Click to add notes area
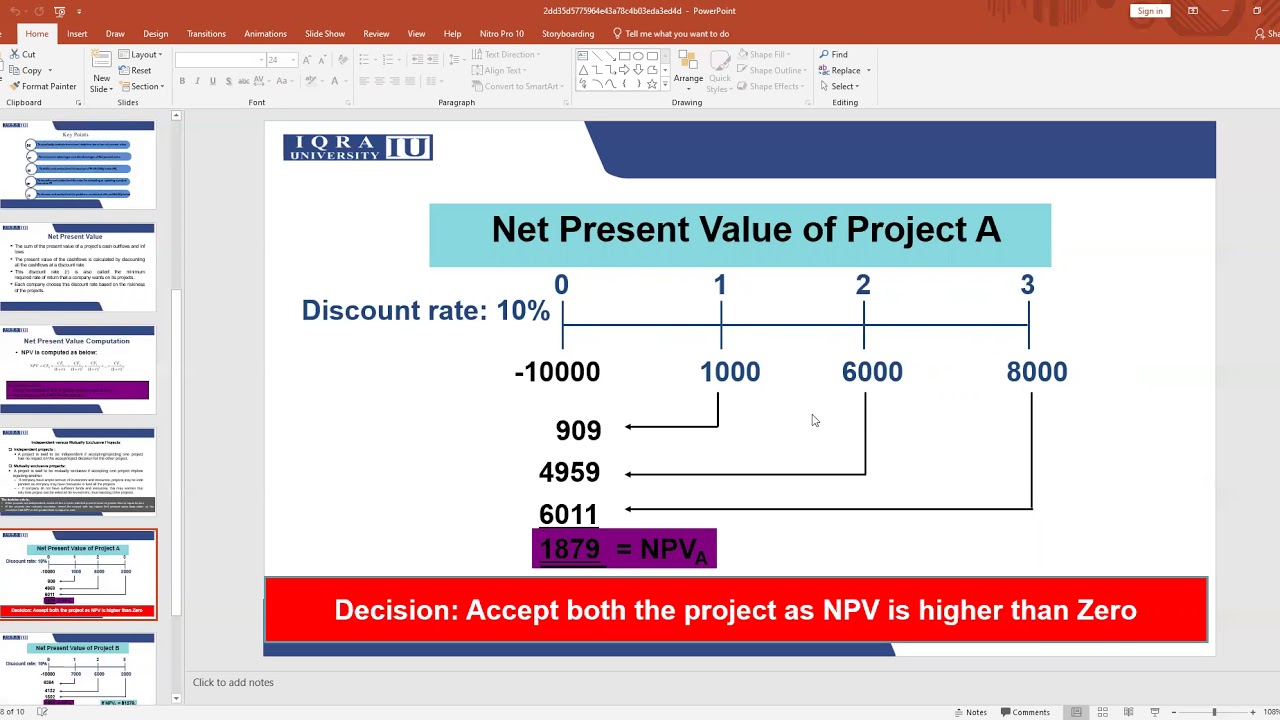The image size is (1280, 720). (x=233, y=682)
